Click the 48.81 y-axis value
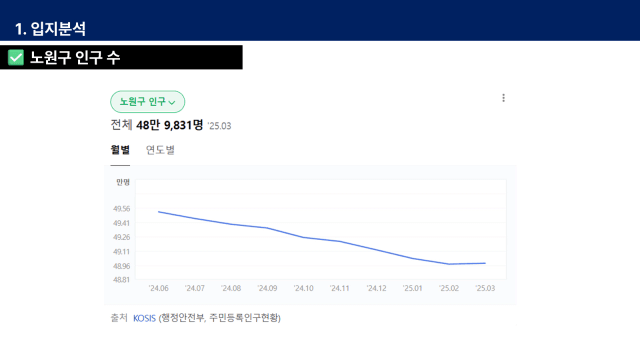 [122, 280]
